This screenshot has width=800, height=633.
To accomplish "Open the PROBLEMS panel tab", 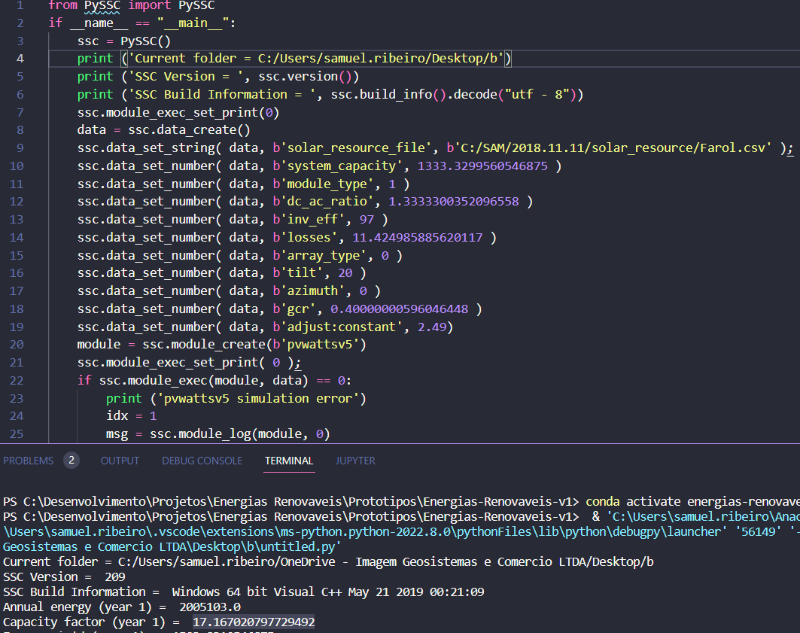I will click(30, 461).
